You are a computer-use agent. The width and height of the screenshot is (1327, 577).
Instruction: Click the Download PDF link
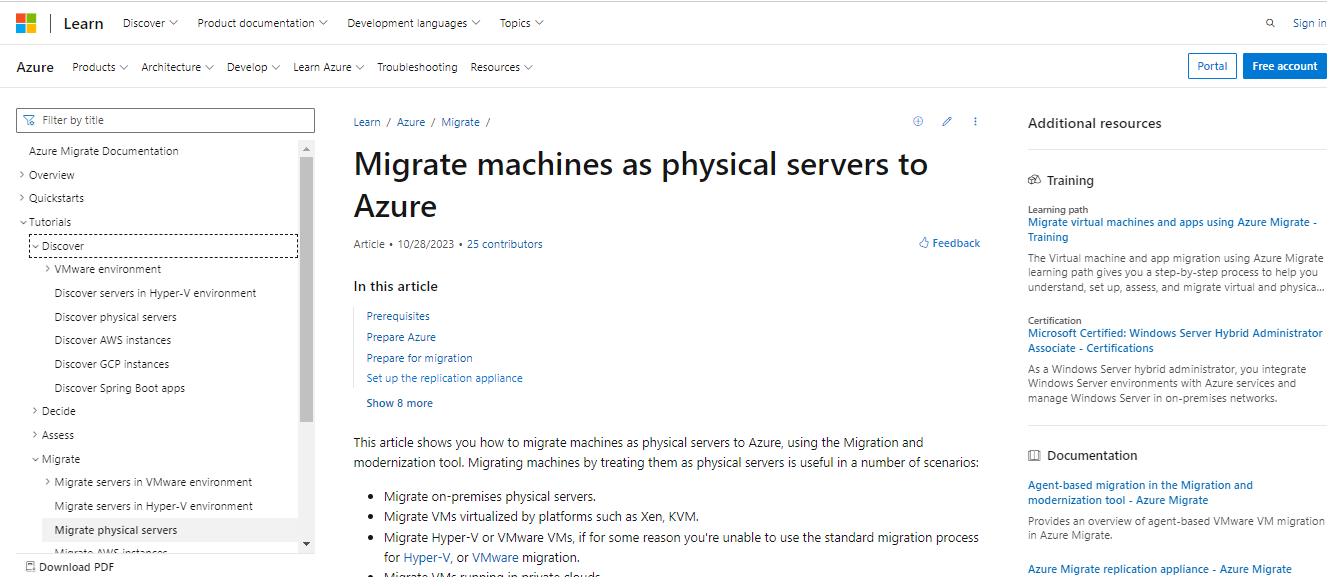pyautogui.click(x=69, y=567)
